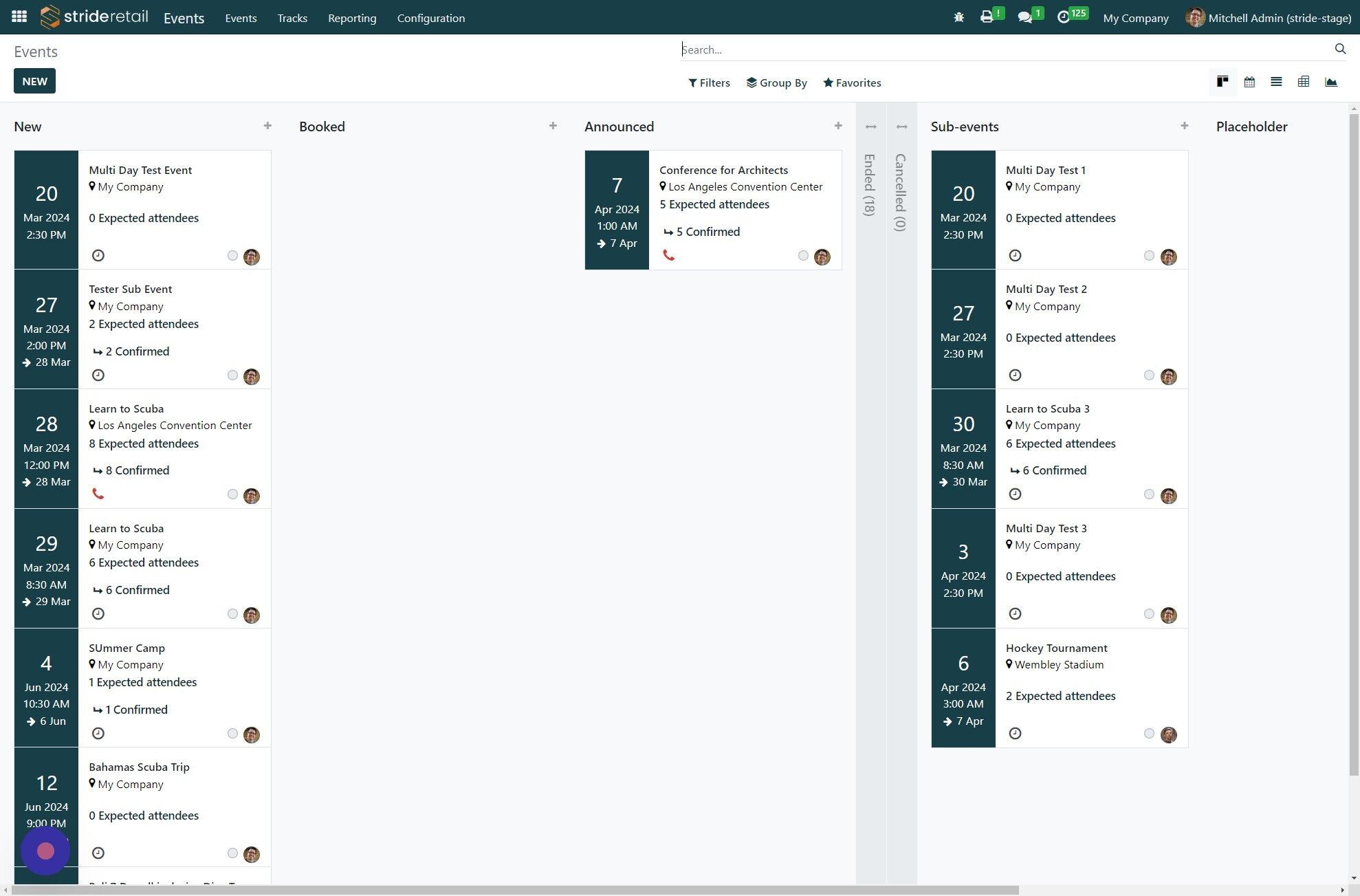Open the apps grid menu

pyautogui.click(x=19, y=17)
